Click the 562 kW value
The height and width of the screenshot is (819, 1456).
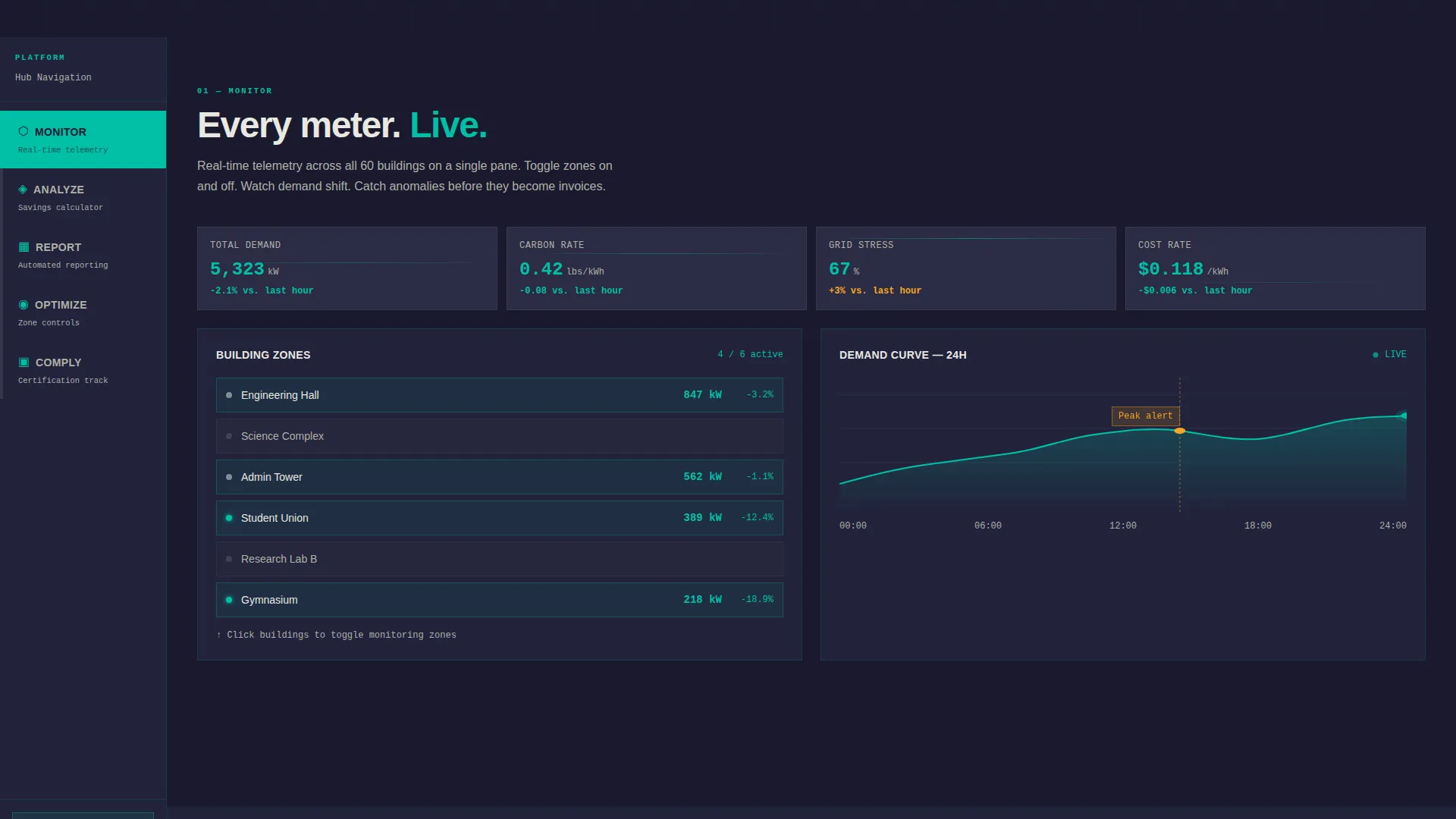click(x=702, y=476)
